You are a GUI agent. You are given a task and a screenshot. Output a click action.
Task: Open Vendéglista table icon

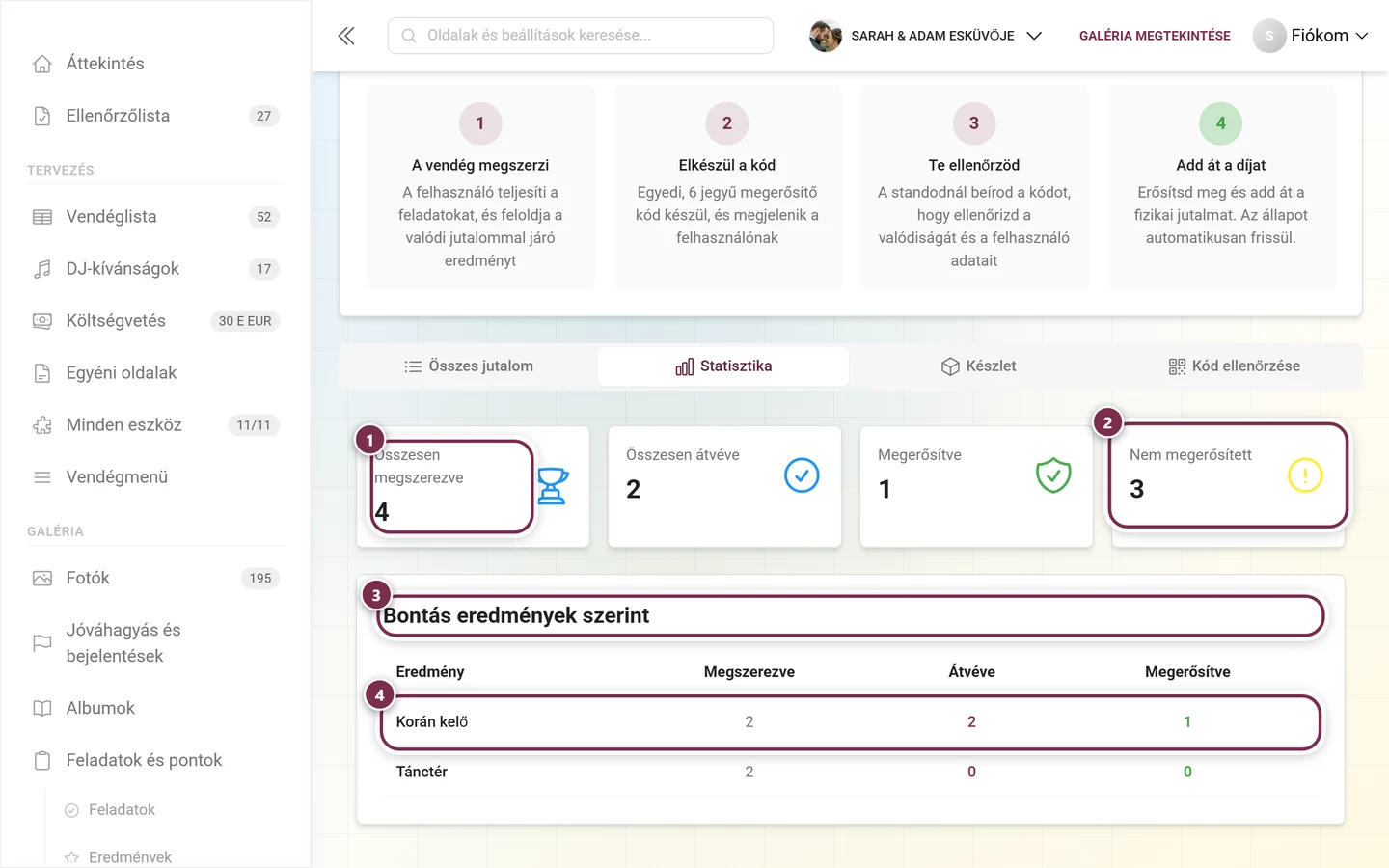tap(42, 217)
